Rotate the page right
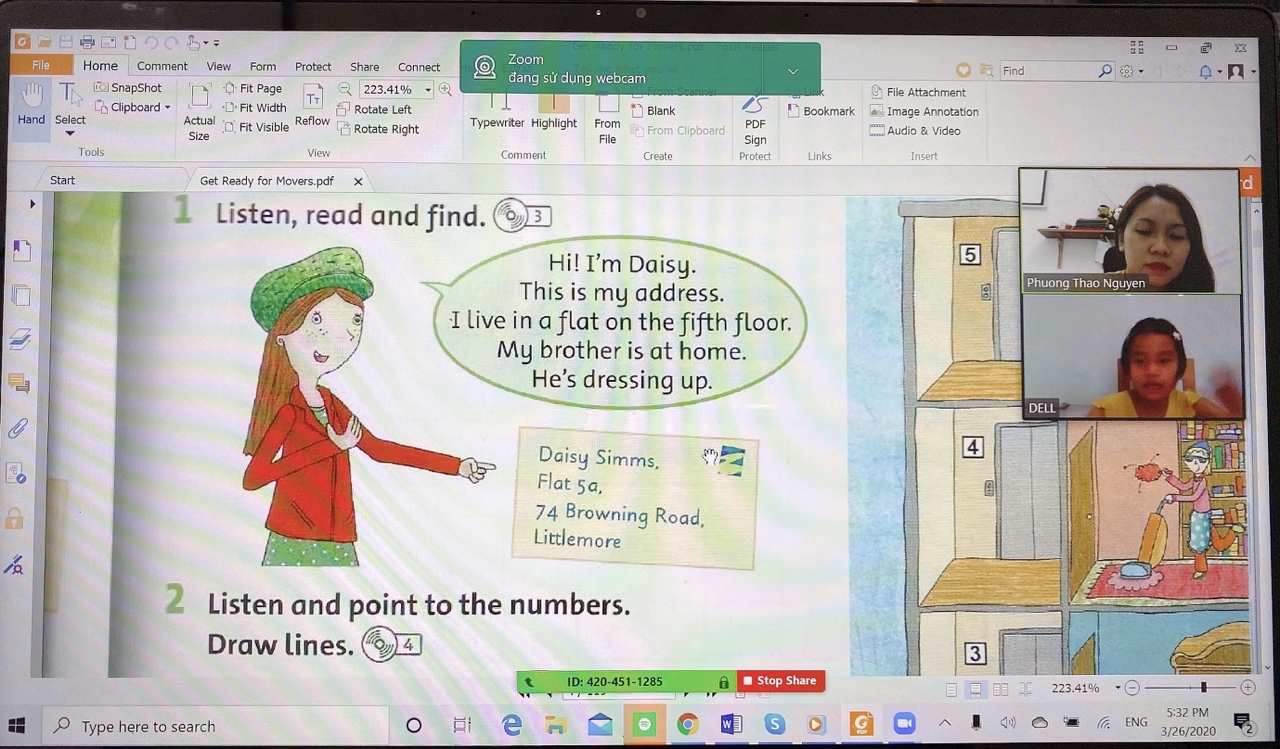 378,129
